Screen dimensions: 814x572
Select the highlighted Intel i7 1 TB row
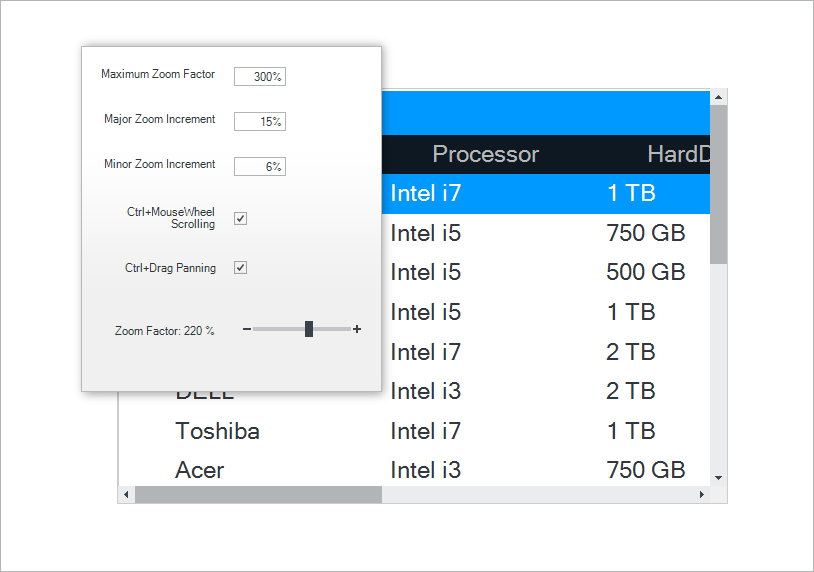pyautogui.click(x=500, y=193)
